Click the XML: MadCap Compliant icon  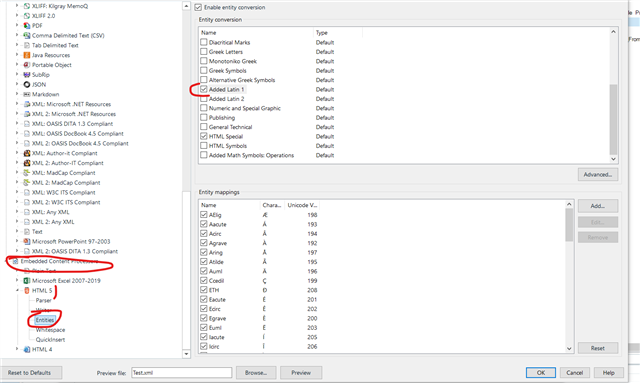coord(27,173)
